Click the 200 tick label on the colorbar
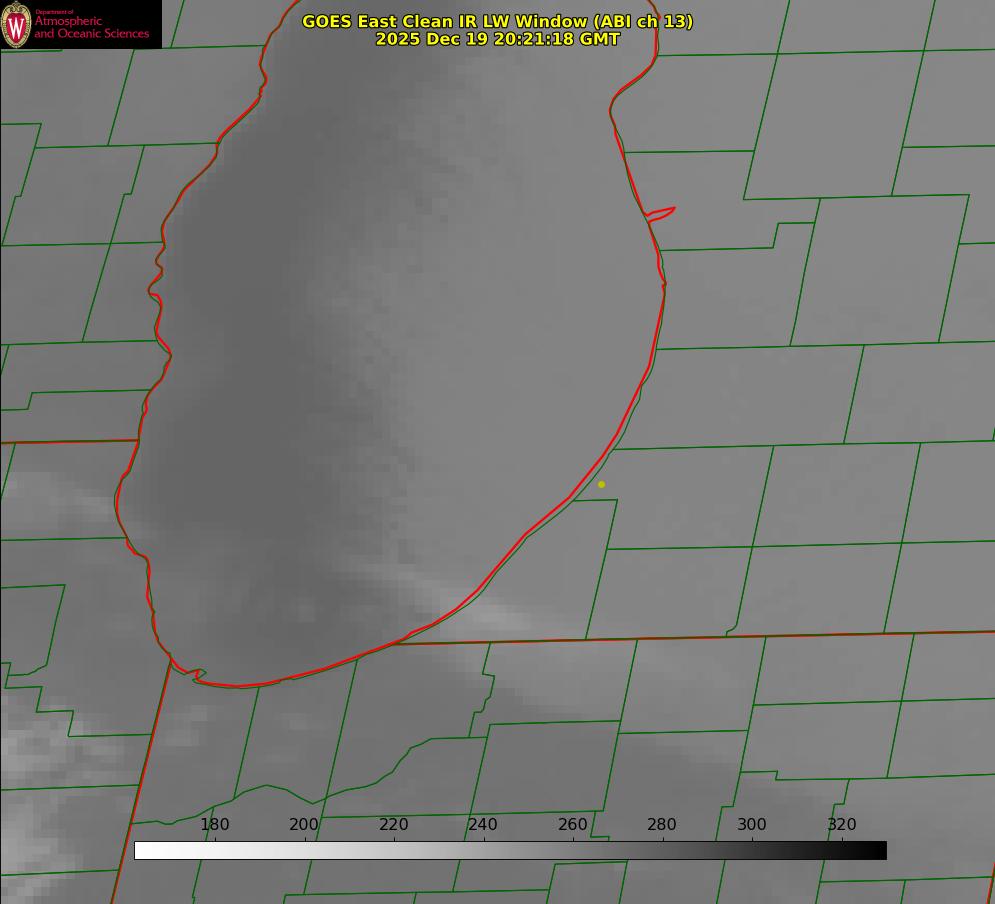The width and height of the screenshot is (995, 904). (x=304, y=824)
